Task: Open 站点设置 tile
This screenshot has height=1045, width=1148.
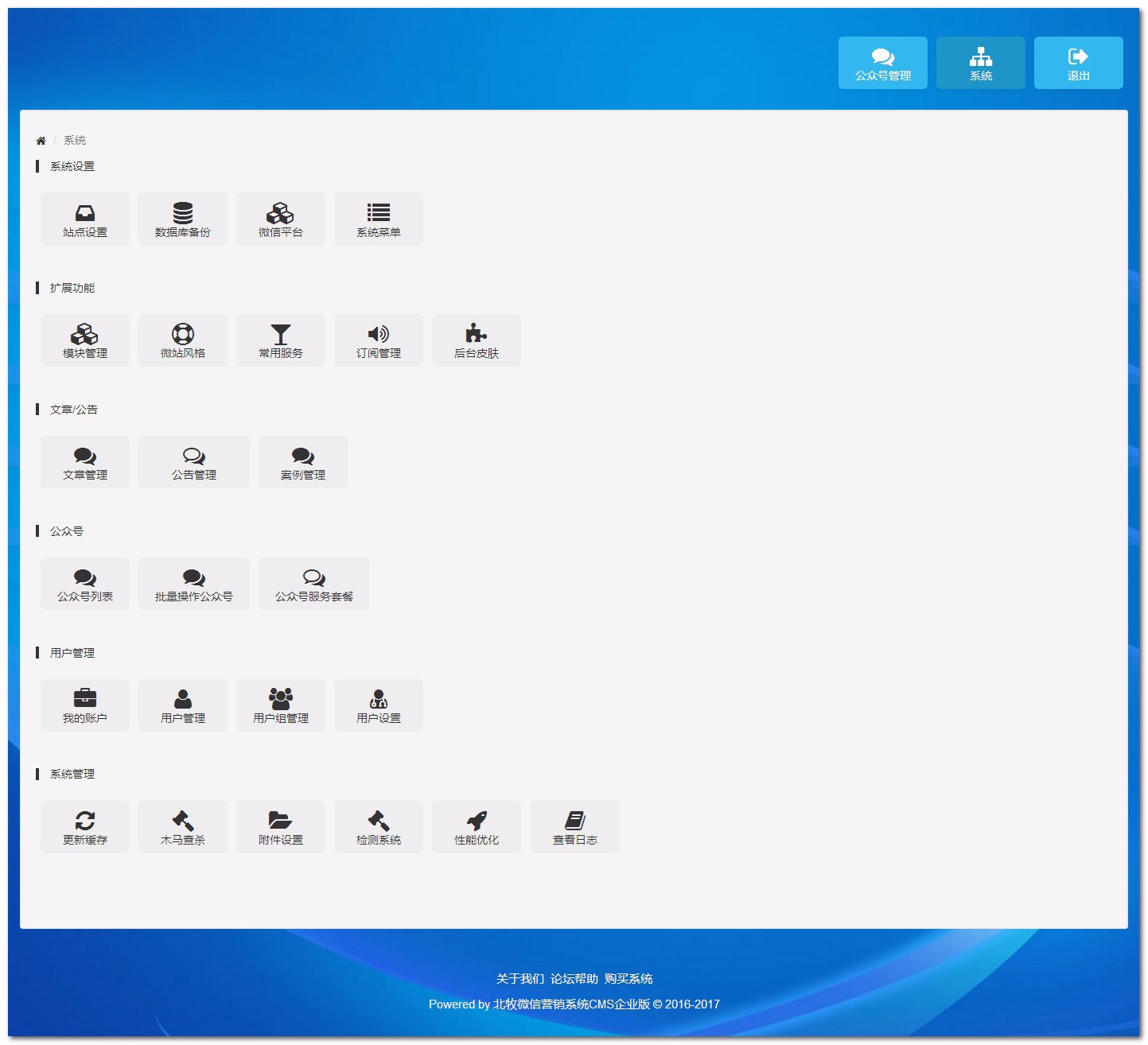Action: pyautogui.click(x=85, y=219)
